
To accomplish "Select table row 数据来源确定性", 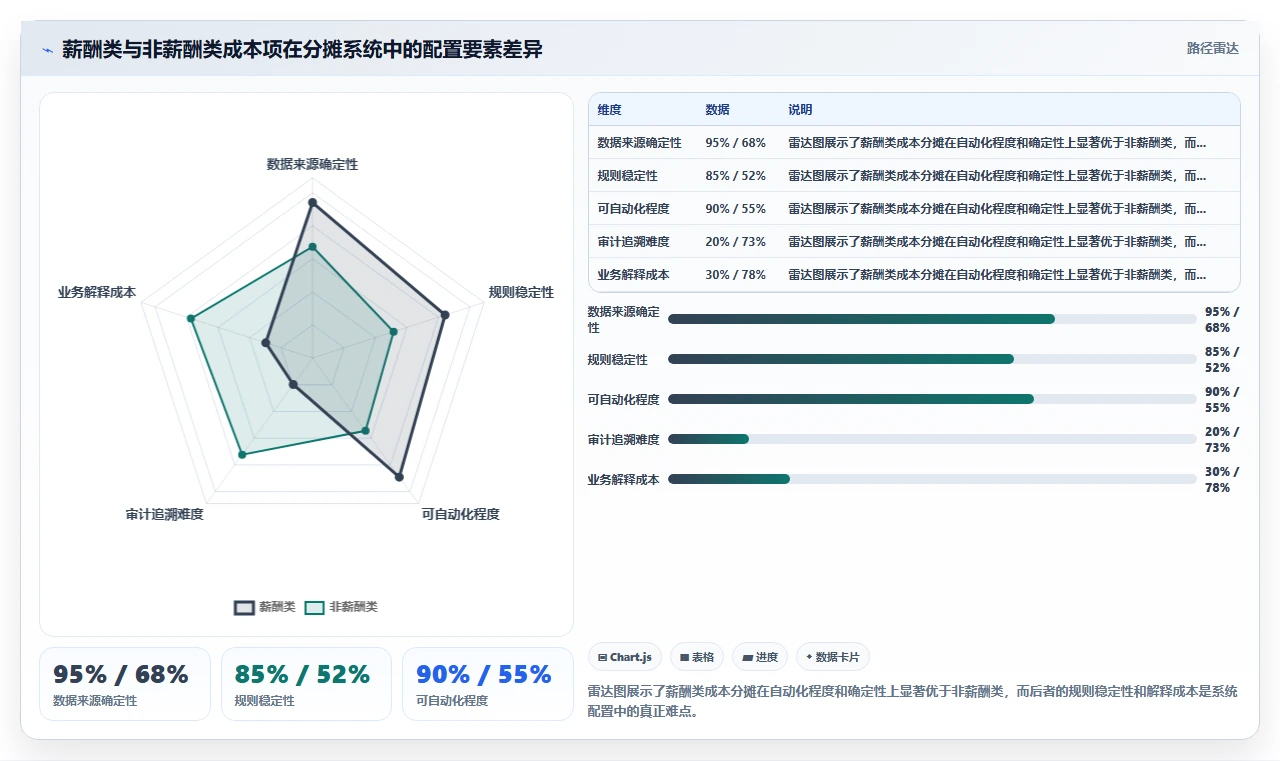I will pyautogui.click(x=914, y=143).
